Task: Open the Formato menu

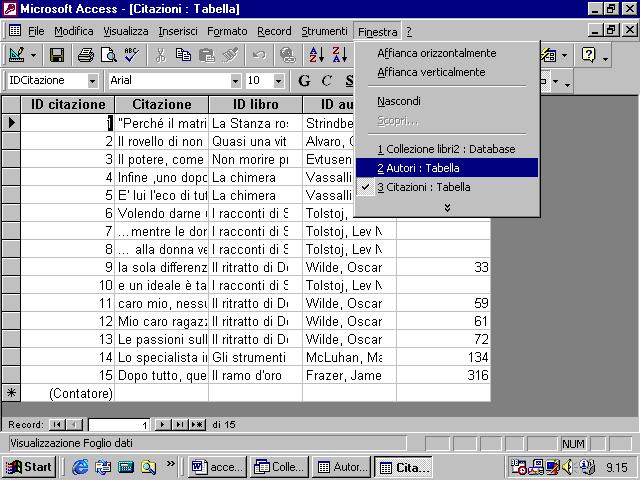Action: (227, 31)
